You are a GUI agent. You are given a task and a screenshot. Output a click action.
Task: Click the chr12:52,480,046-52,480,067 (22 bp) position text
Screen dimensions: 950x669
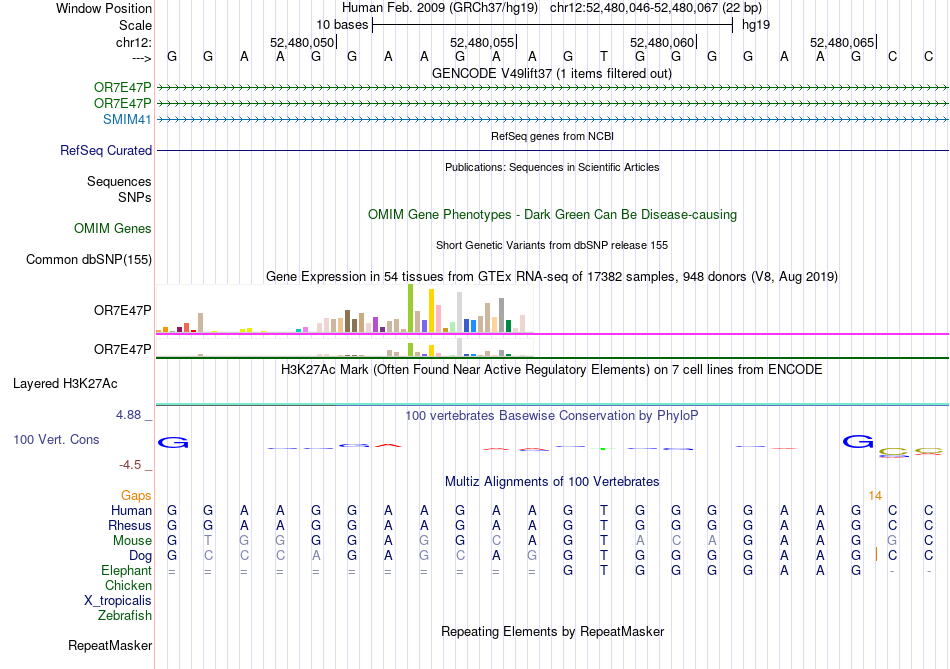tap(656, 8)
